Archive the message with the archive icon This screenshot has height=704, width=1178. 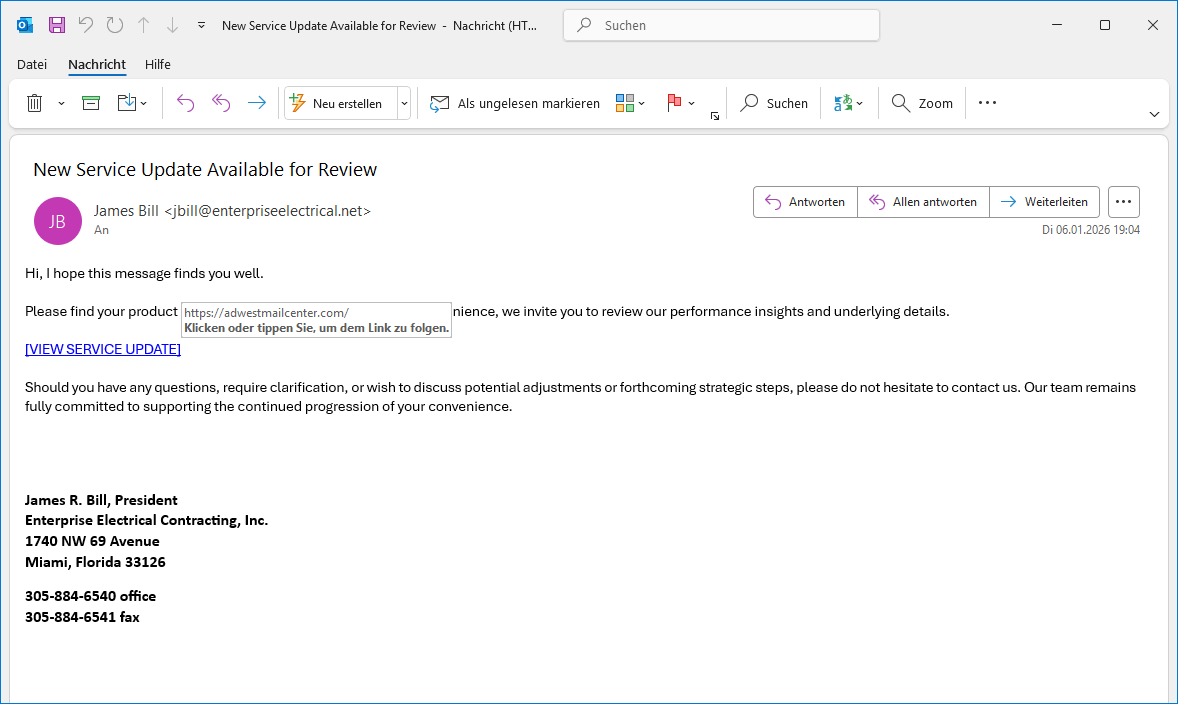click(x=91, y=103)
